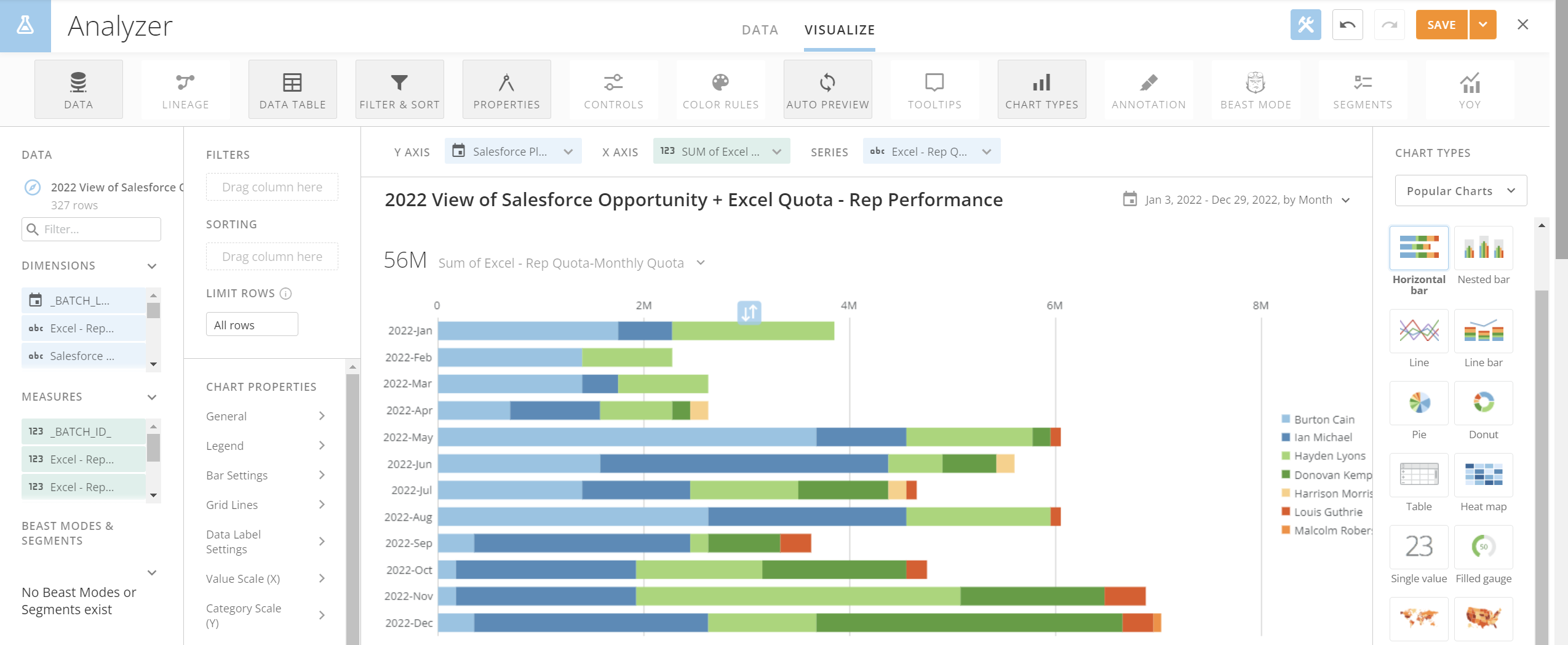The width and height of the screenshot is (1568, 645).
Task: Undo the last change
Action: tap(1347, 25)
